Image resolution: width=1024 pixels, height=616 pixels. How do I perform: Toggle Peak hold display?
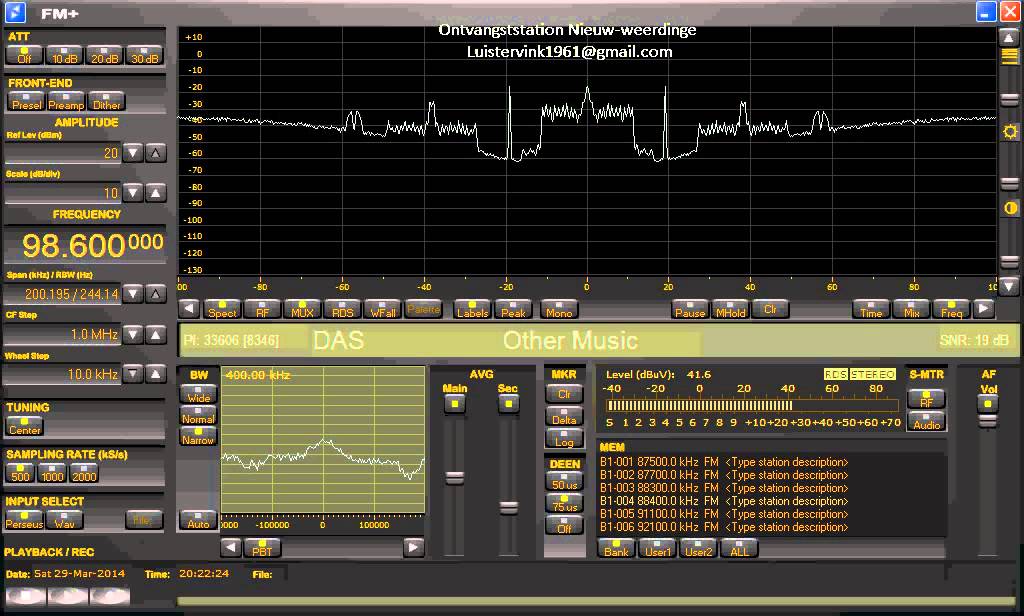[513, 309]
